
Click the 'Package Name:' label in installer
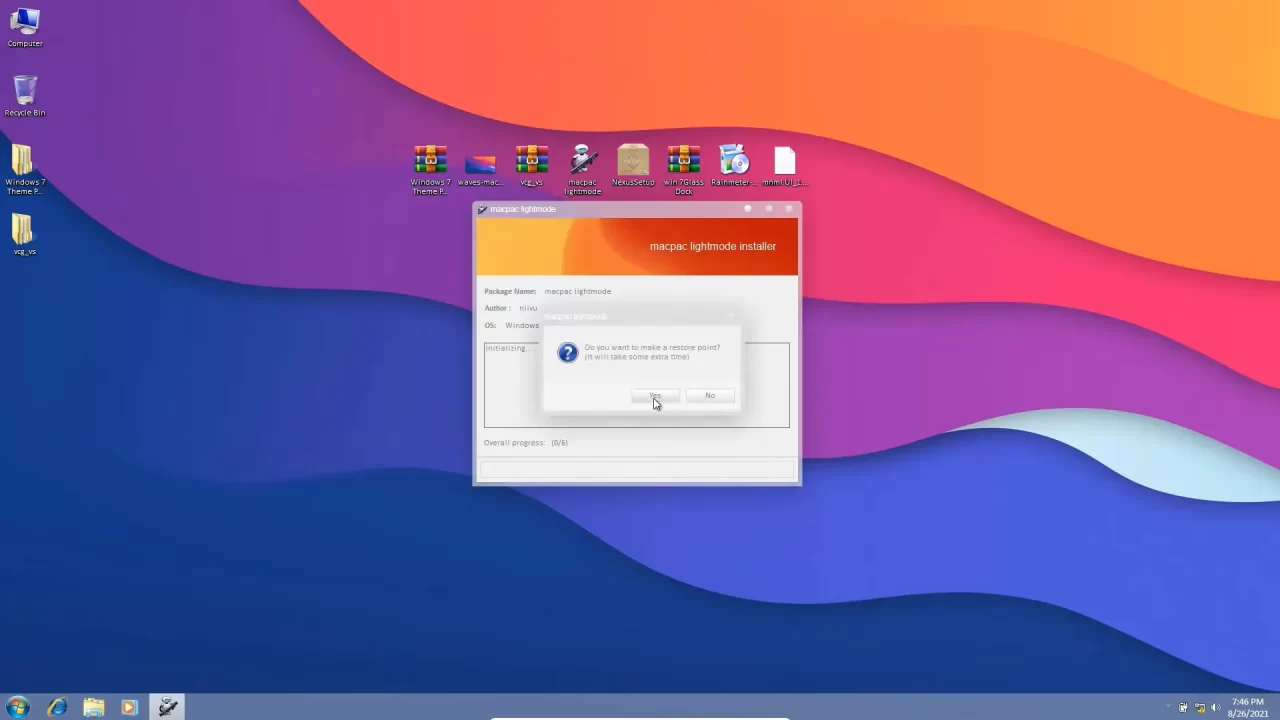click(x=510, y=291)
